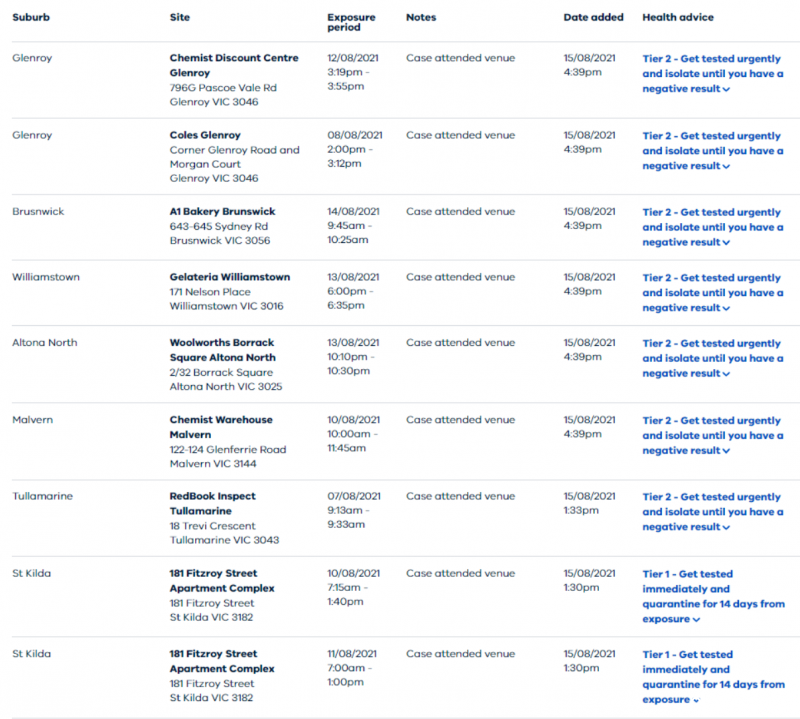Select the RedBook Inspect Tullamarine site name
800x719 pixels.
(213, 504)
